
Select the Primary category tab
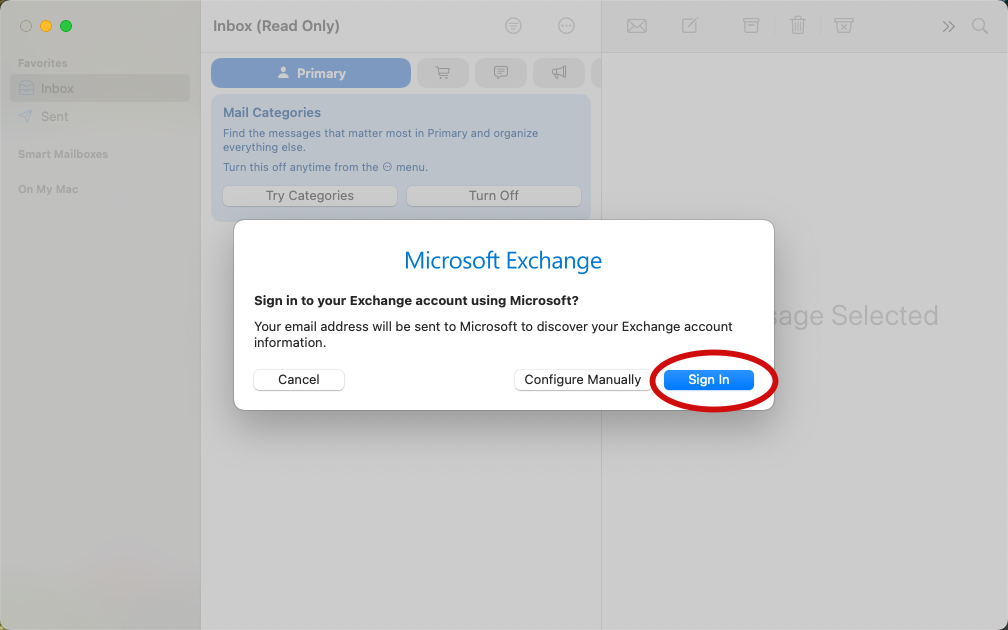(x=311, y=73)
